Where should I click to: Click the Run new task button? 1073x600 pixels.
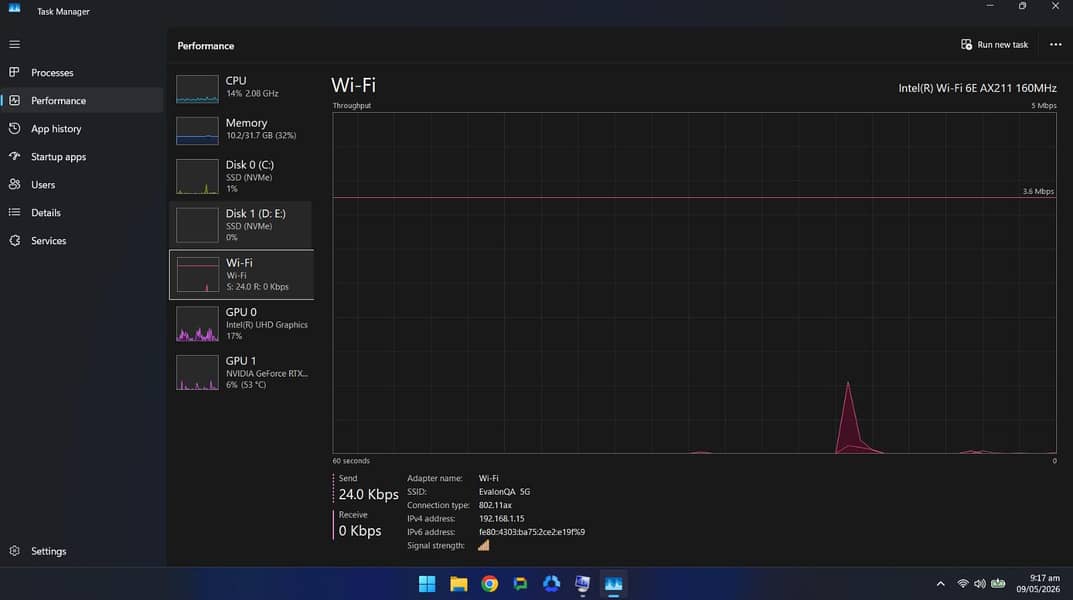coord(994,44)
